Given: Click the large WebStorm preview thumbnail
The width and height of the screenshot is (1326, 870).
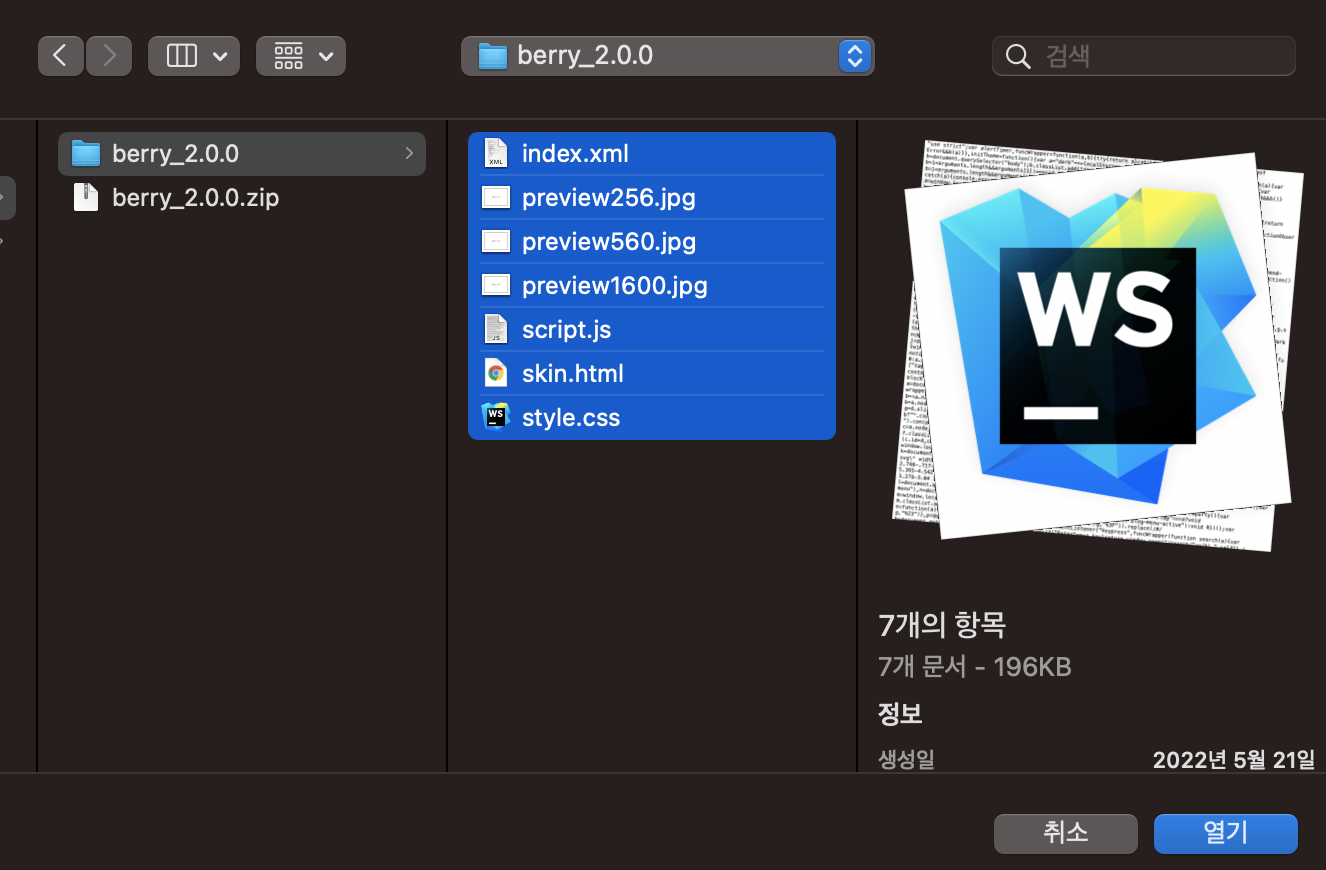Looking at the screenshot, I should (x=1098, y=345).
